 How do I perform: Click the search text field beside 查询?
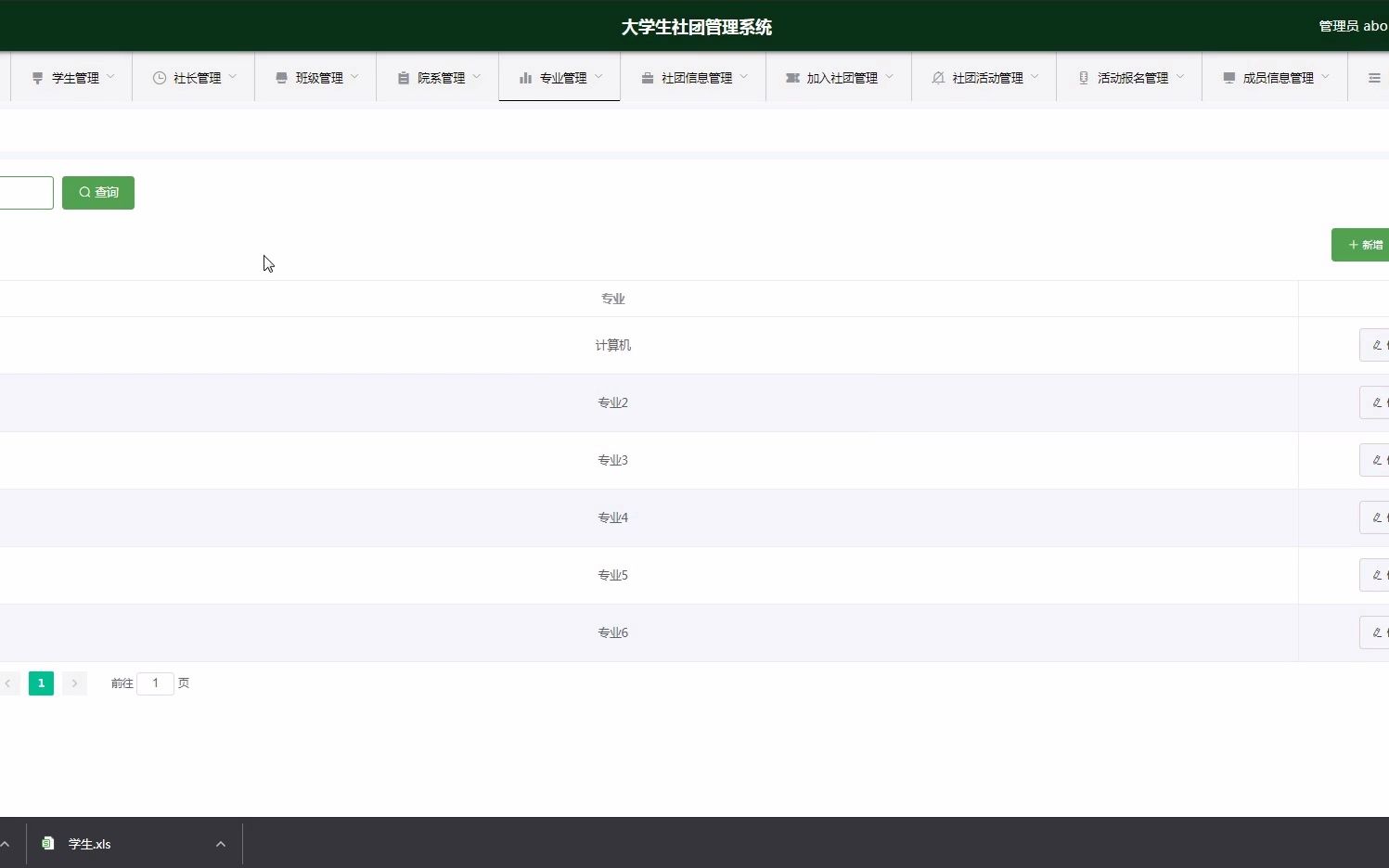point(26,193)
